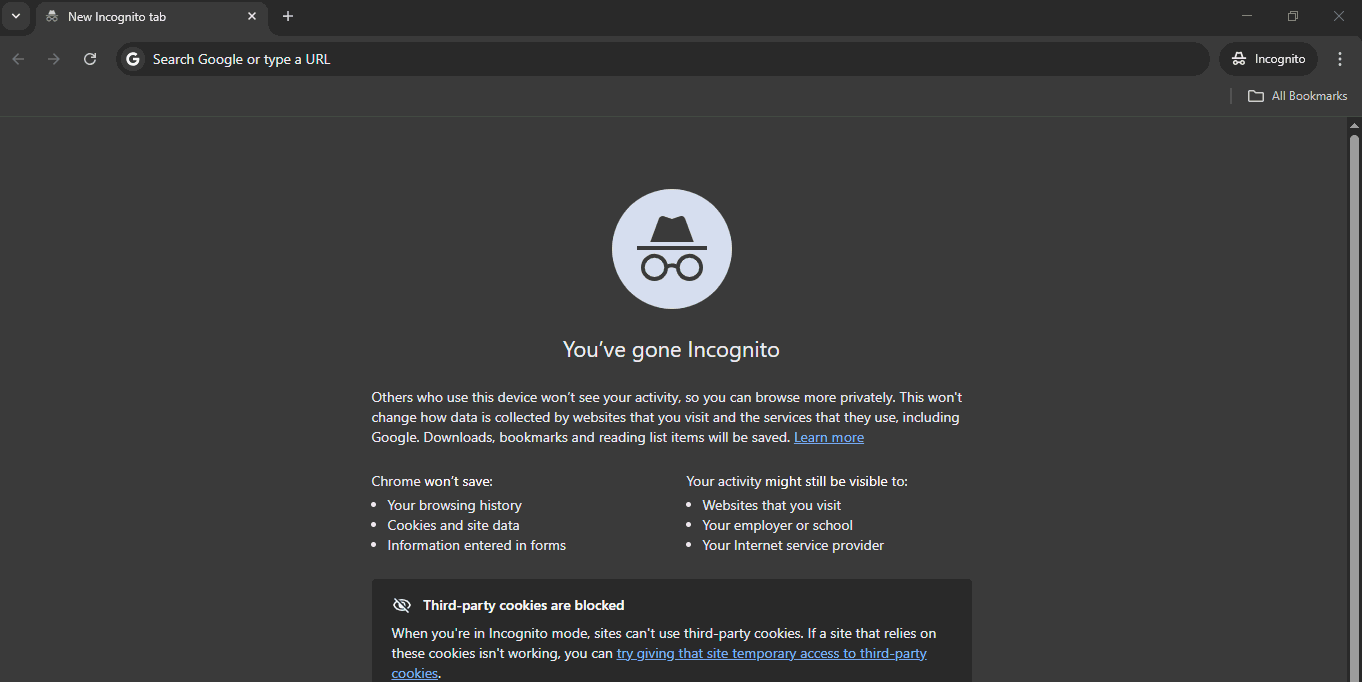The image size is (1362, 682).
Task: Reload the current page
Action: pyautogui.click(x=90, y=59)
